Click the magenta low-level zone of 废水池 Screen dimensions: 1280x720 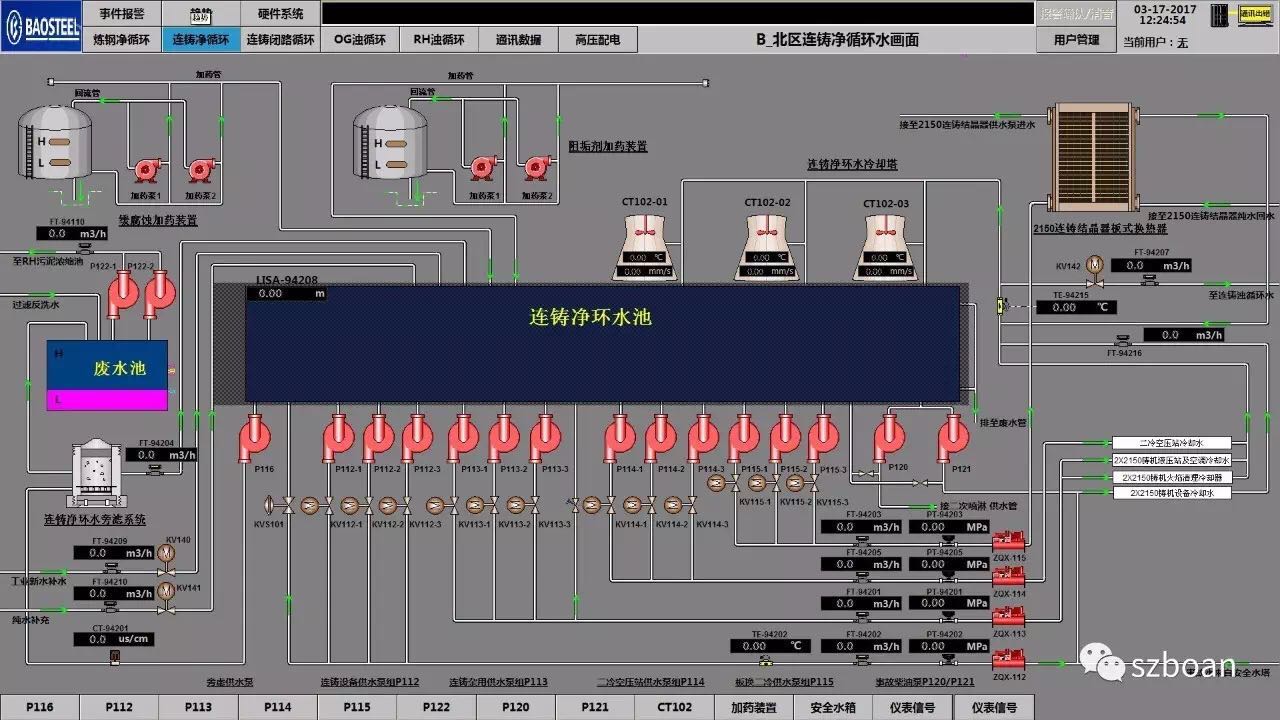click(x=107, y=400)
